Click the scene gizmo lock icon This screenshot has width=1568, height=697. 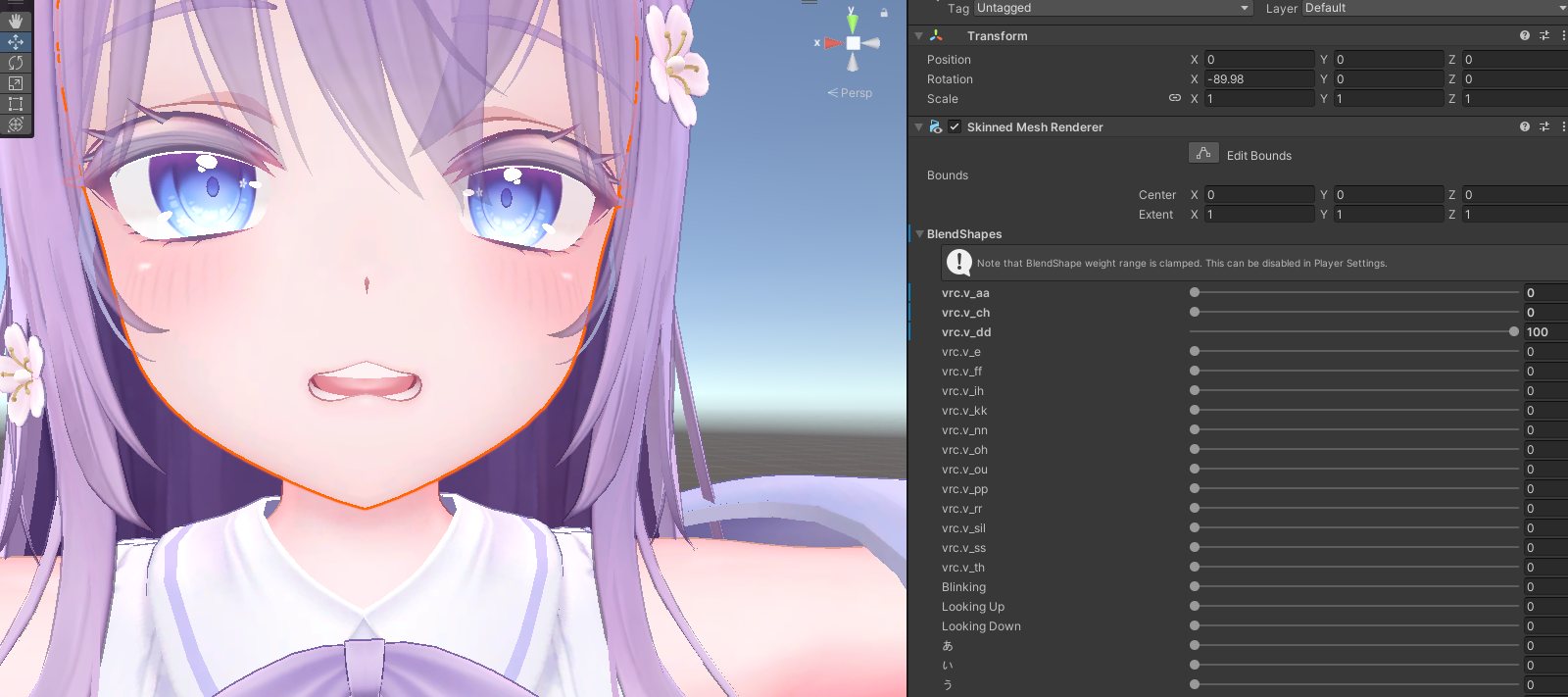[x=884, y=13]
